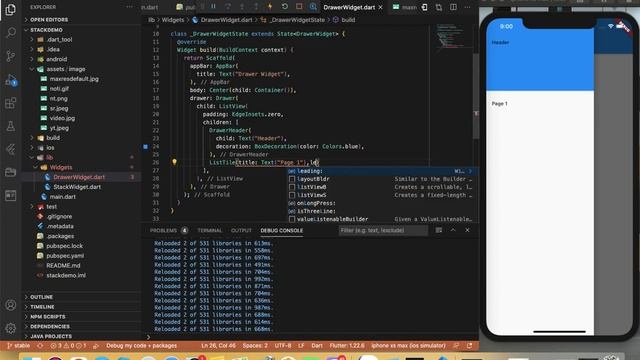This screenshot has height=360, width=640.
Task: Click Debug my code + packages status item
Action: point(142,346)
